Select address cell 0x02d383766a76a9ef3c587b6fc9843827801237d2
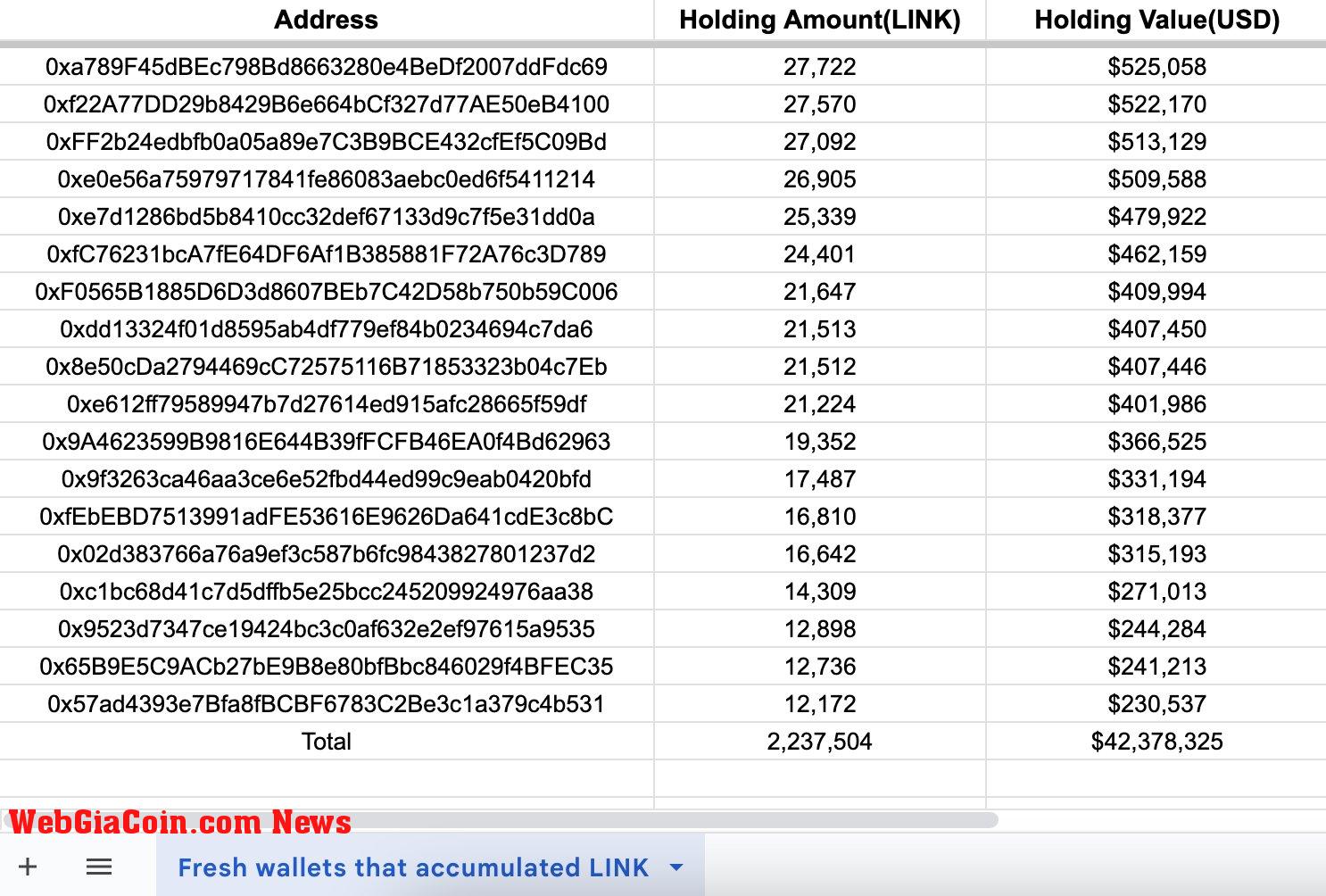Viewport: 1326px width, 896px height. 327,554
